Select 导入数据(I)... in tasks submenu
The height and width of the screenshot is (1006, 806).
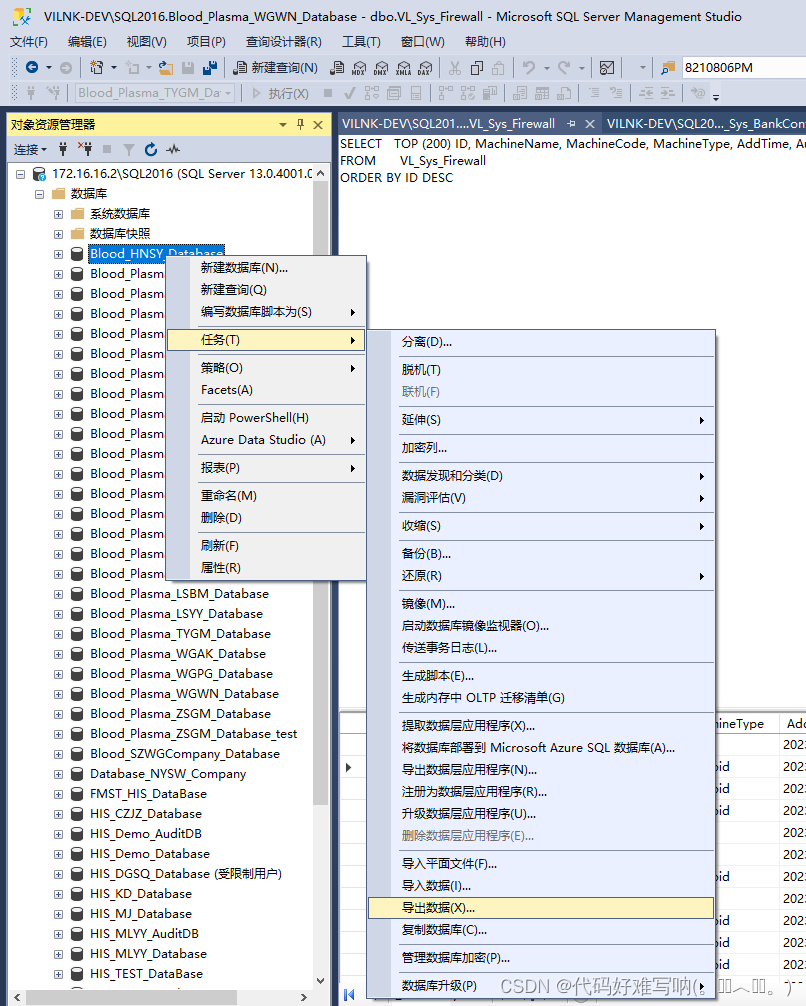click(x=541, y=886)
